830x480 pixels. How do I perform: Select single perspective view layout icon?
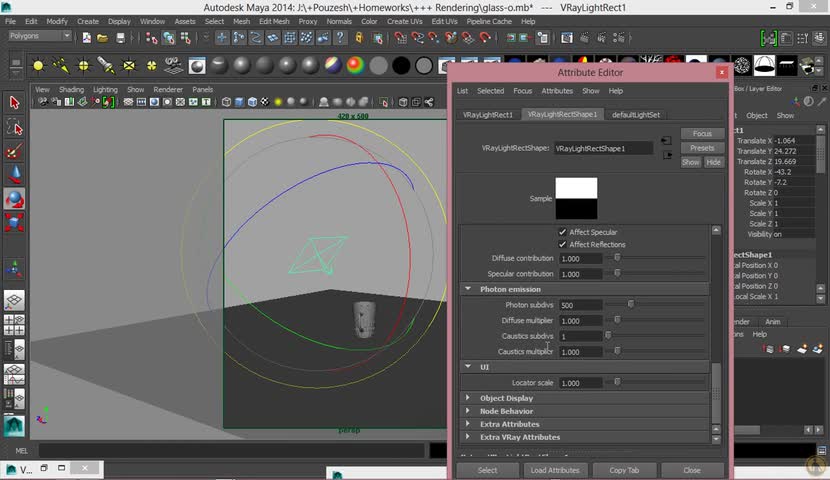coord(14,301)
